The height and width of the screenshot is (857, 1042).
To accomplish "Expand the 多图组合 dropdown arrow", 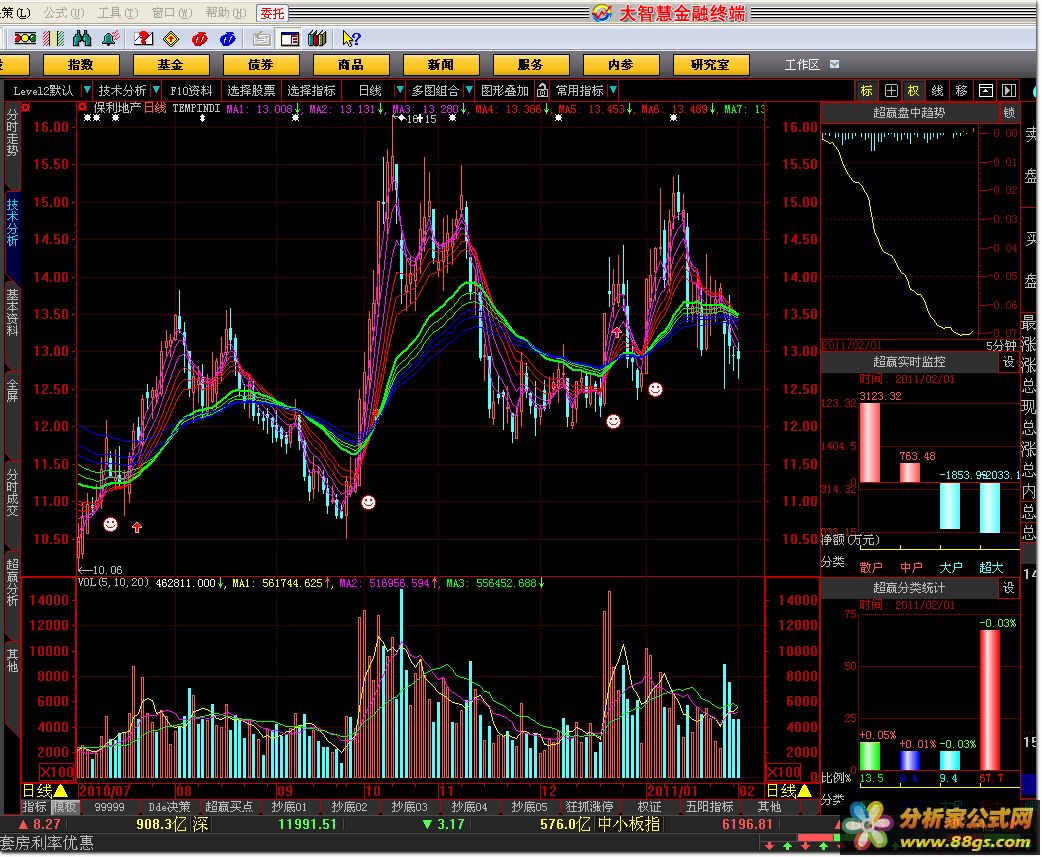I will (x=469, y=90).
